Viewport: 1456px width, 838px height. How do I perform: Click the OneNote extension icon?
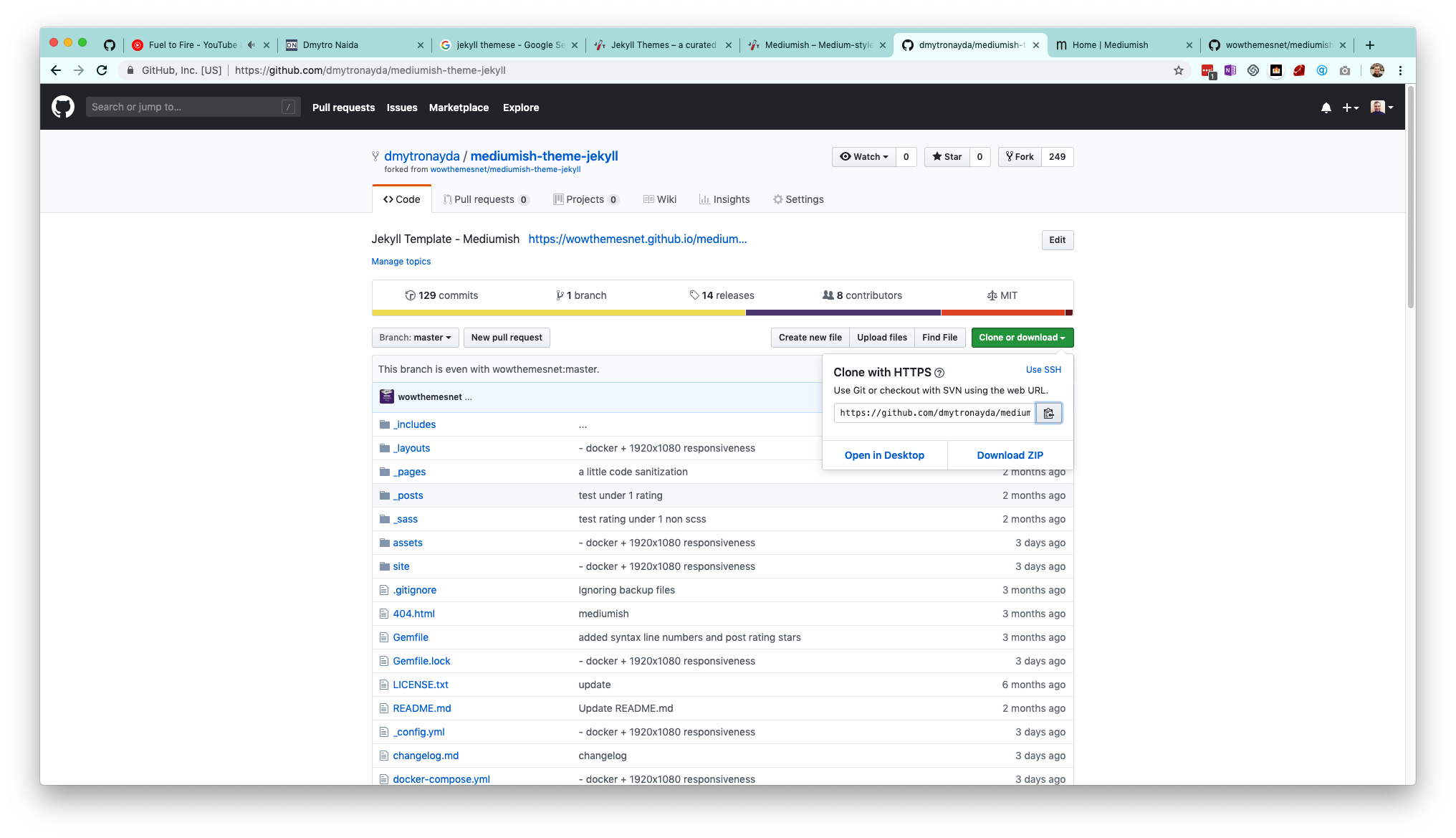[1230, 70]
